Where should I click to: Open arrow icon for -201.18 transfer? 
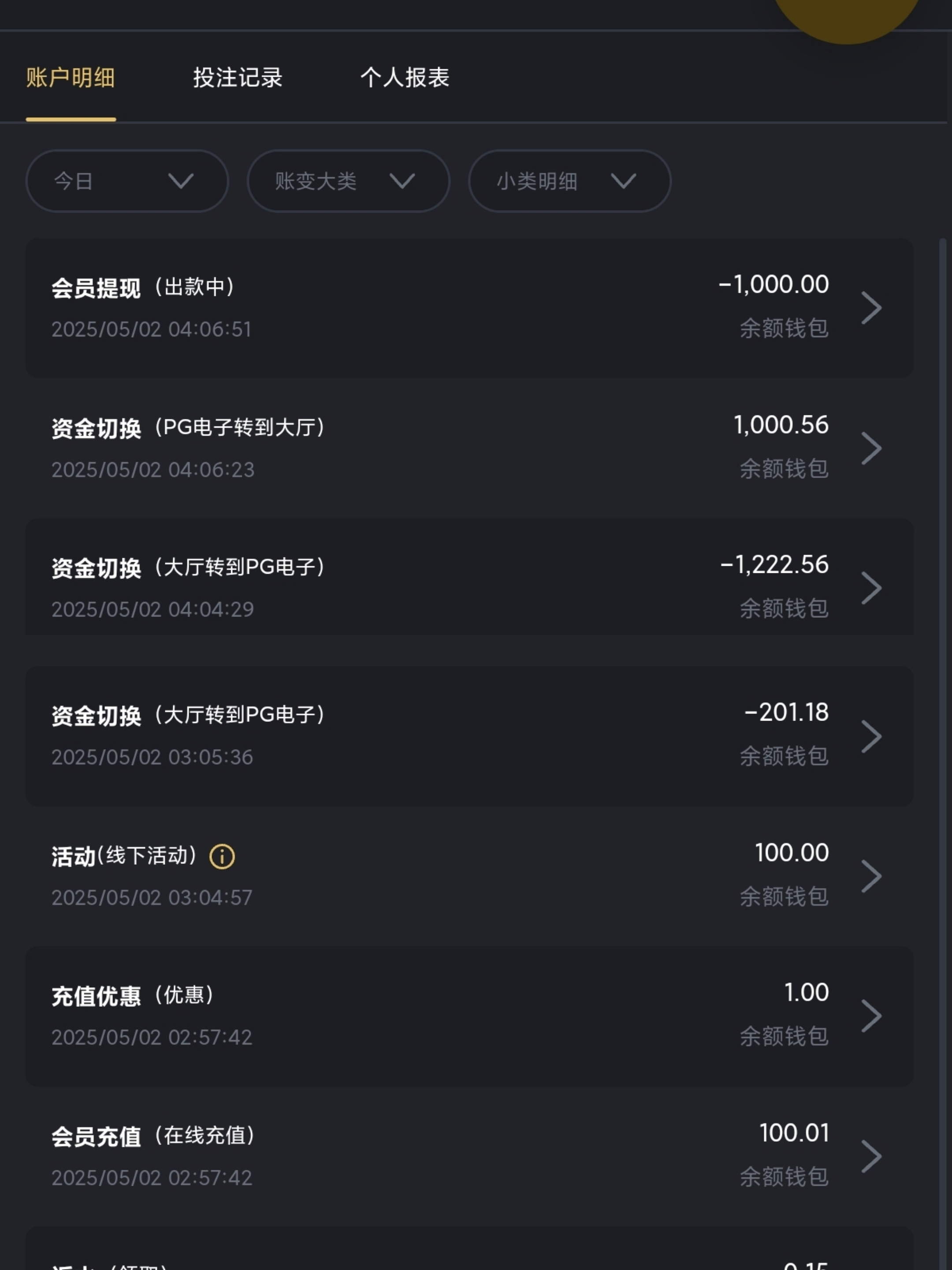pyautogui.click(x=871, y=736)
